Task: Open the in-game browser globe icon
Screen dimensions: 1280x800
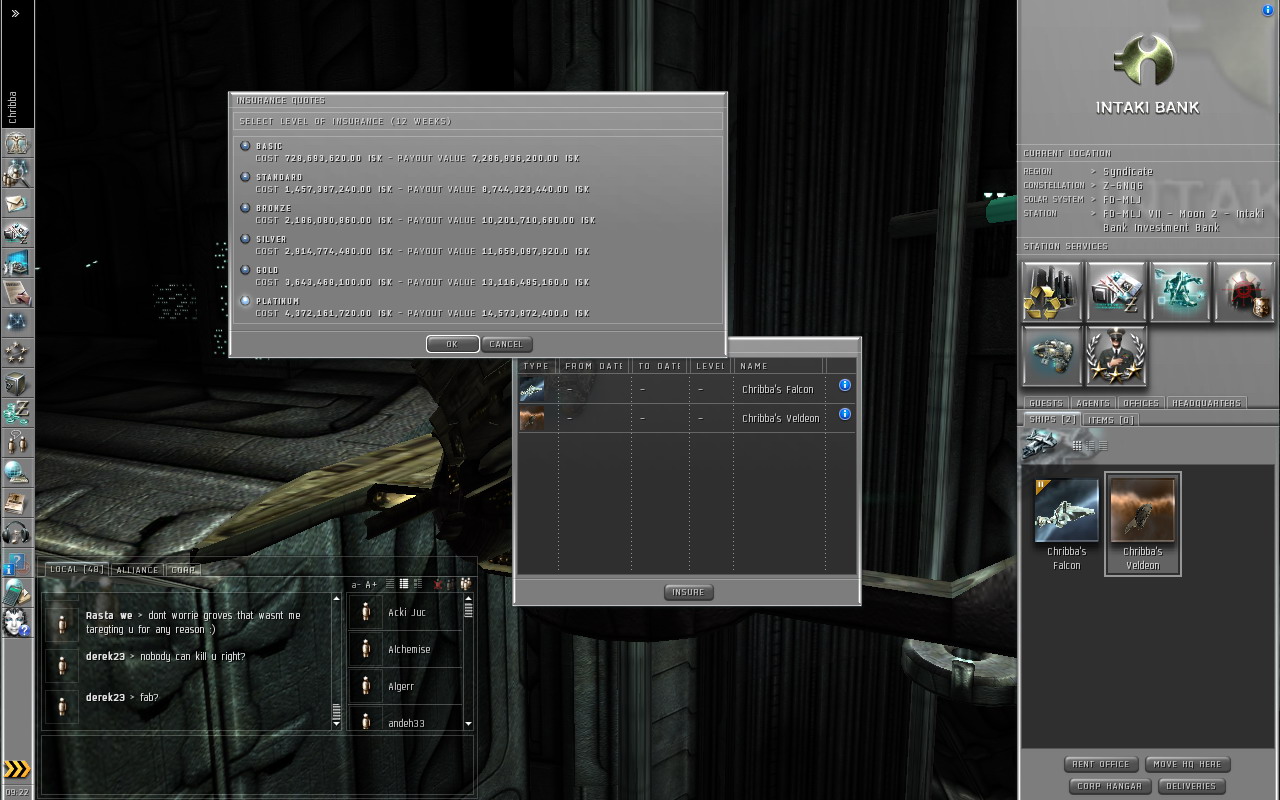Action: coord(17,472)
